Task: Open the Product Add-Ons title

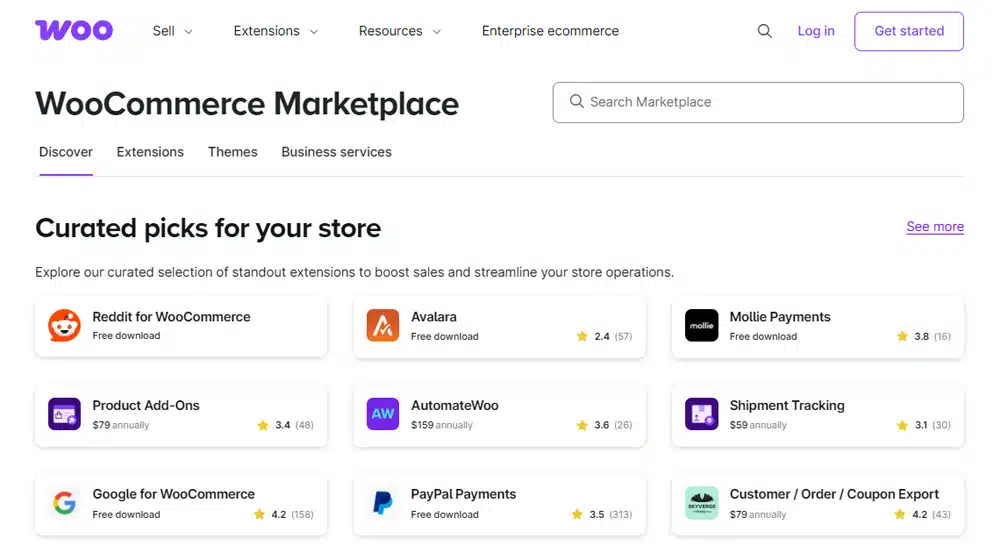Action: pos(146,405)
